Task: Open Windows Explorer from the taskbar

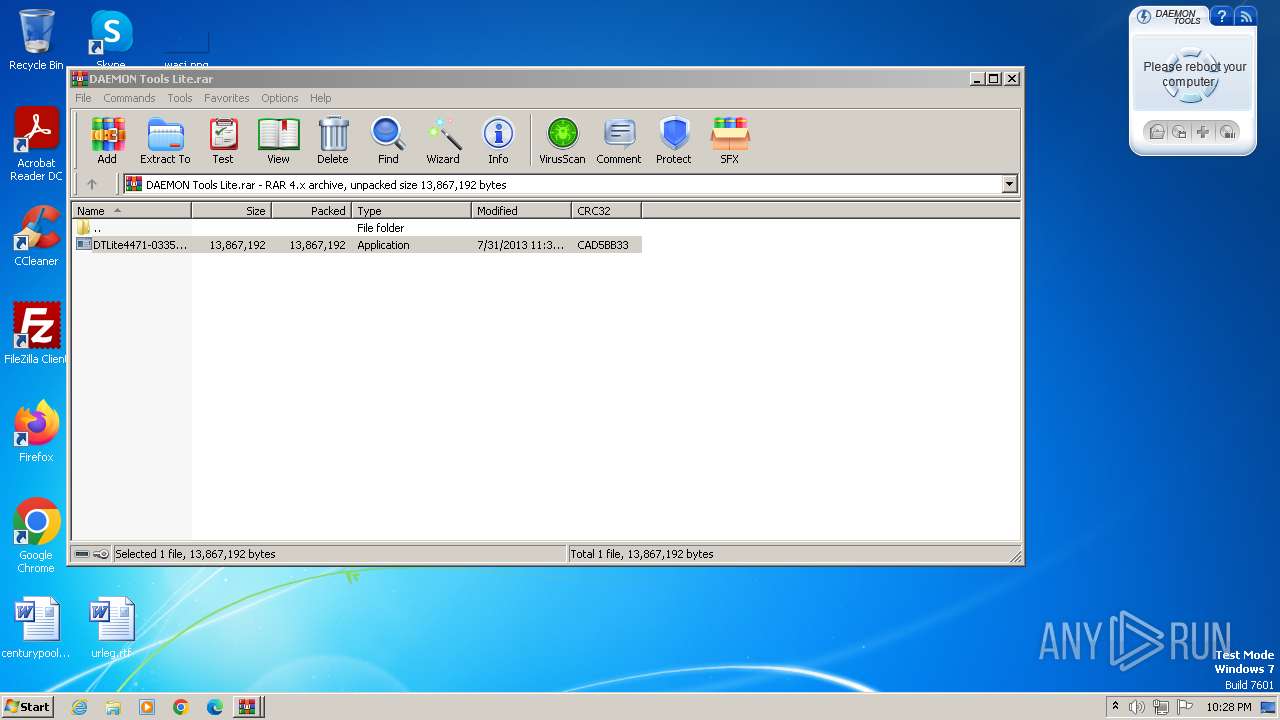Action: click(113, 707)
